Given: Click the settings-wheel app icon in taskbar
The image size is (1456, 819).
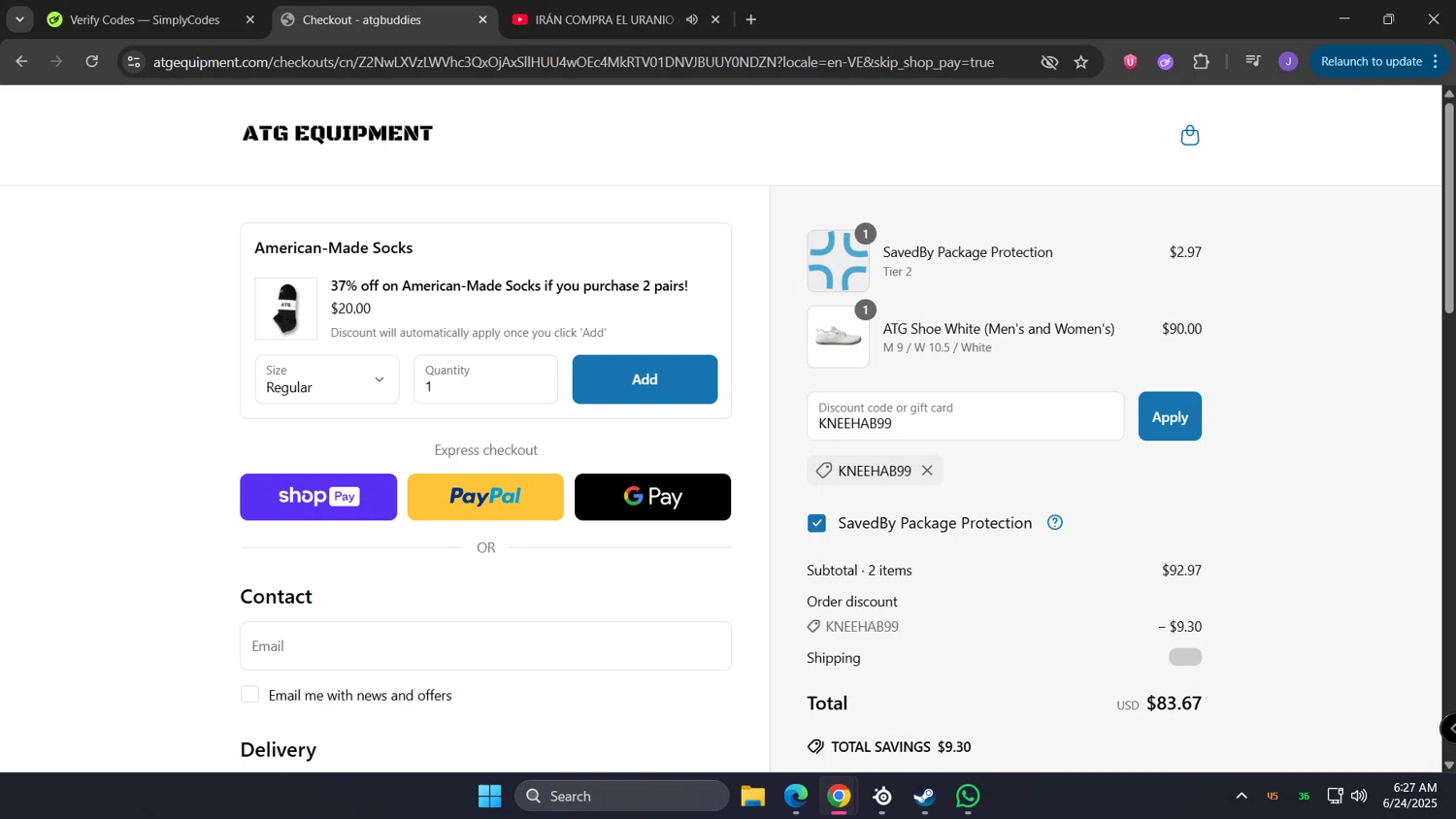Looking at the screenshot, I should [881, 797].
